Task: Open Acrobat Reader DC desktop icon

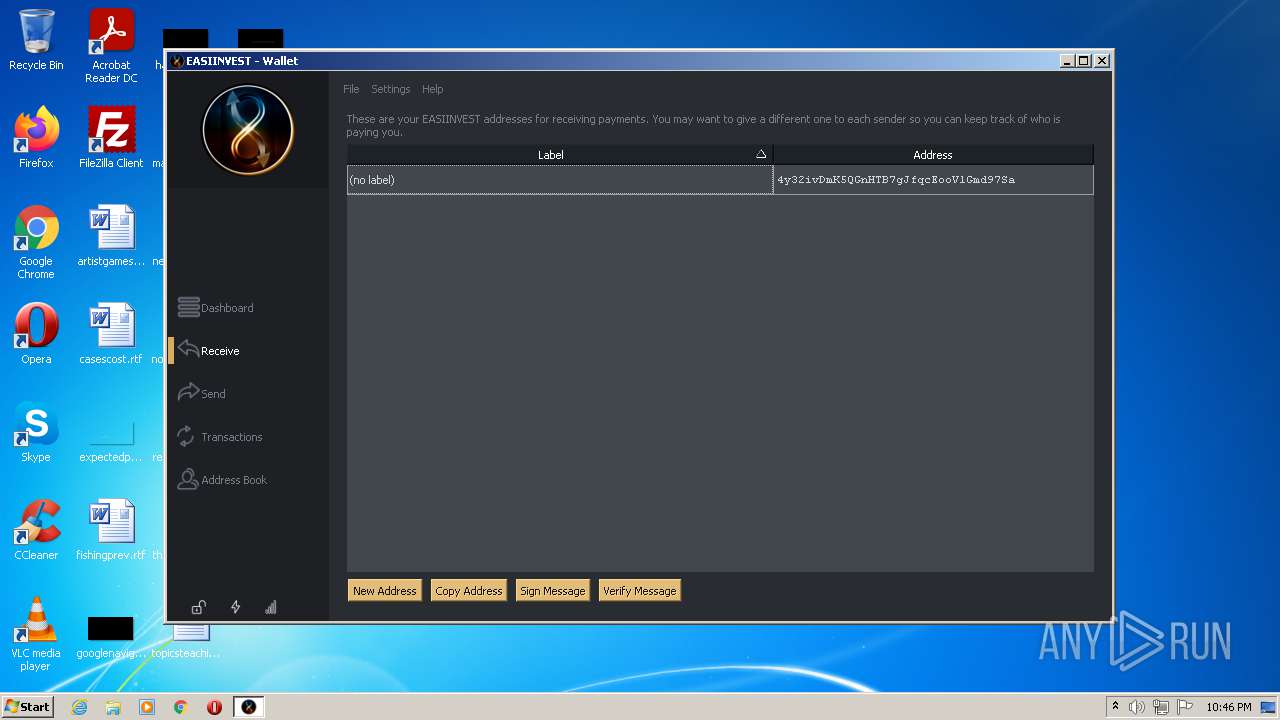Action: tap(111, 45)
